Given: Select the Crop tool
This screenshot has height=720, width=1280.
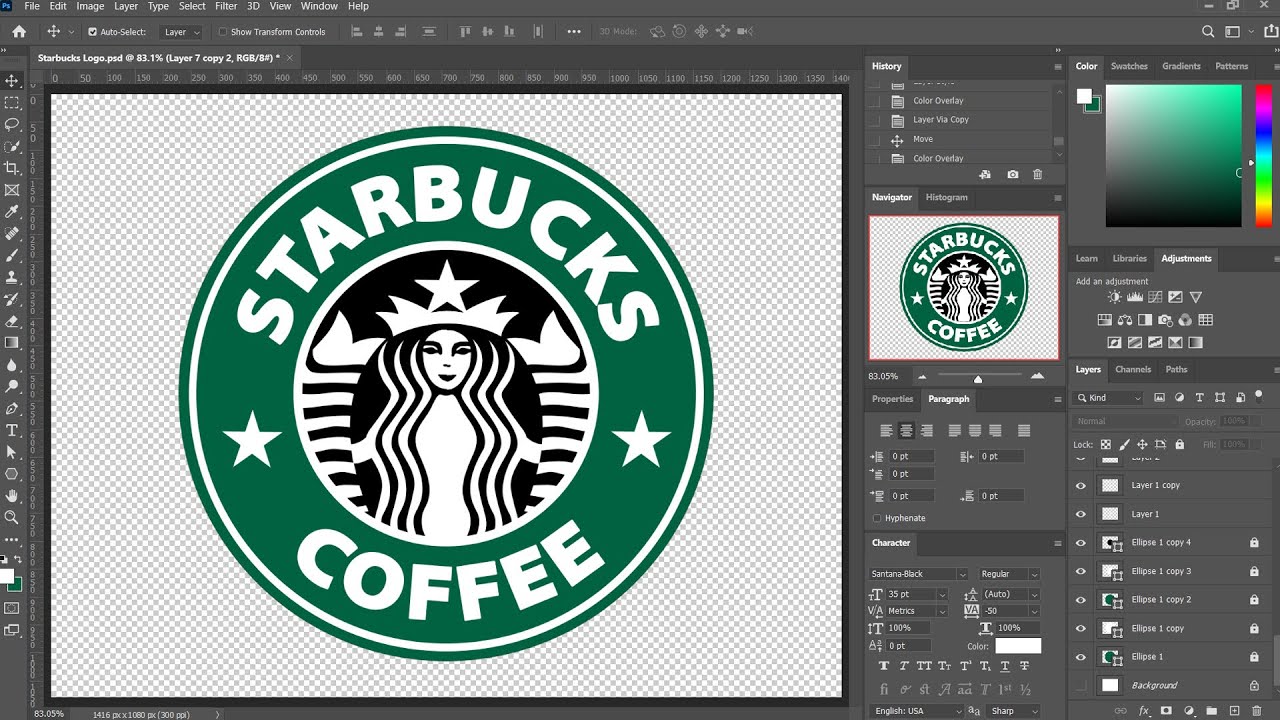Looking at the screenshot, I should click(12, 168).
